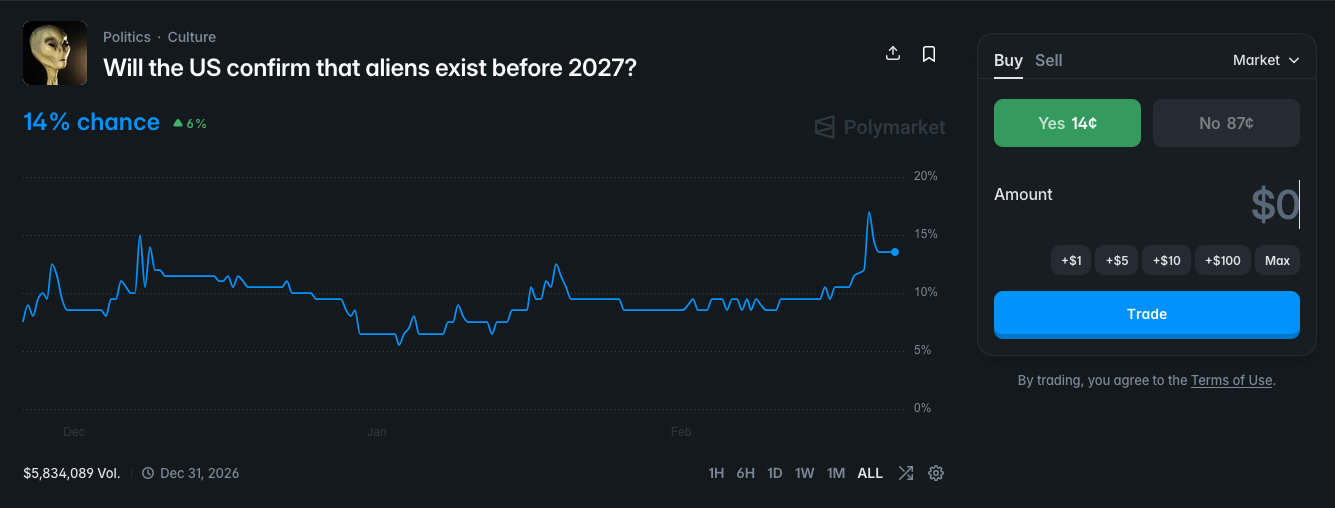Switch to the Sell tab
This screenshot has width=1335, height=508.
pyautogui.click(x=1049, y=60)
